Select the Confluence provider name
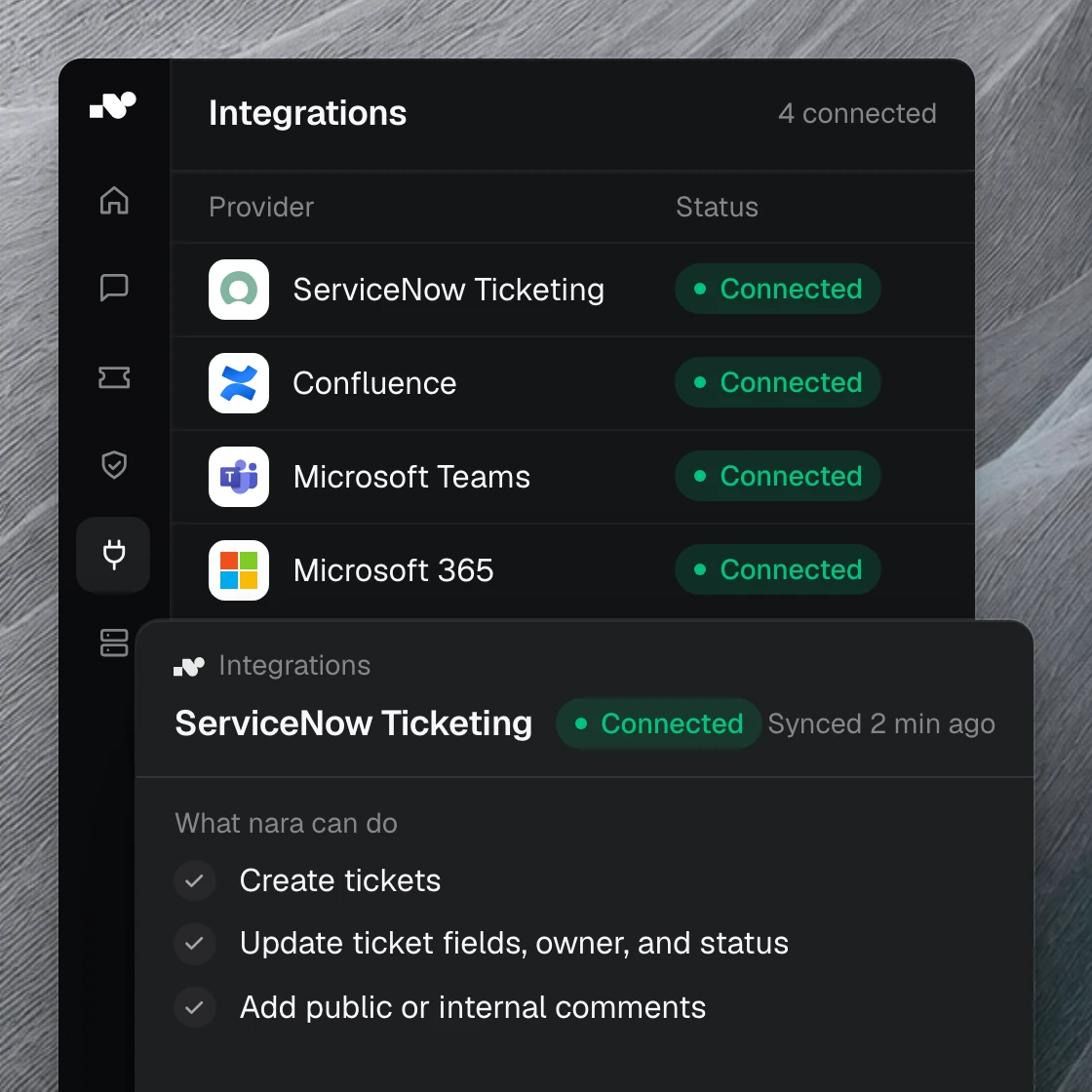This screenshot has height=1092, width=1092. click(x=374, y=383)
